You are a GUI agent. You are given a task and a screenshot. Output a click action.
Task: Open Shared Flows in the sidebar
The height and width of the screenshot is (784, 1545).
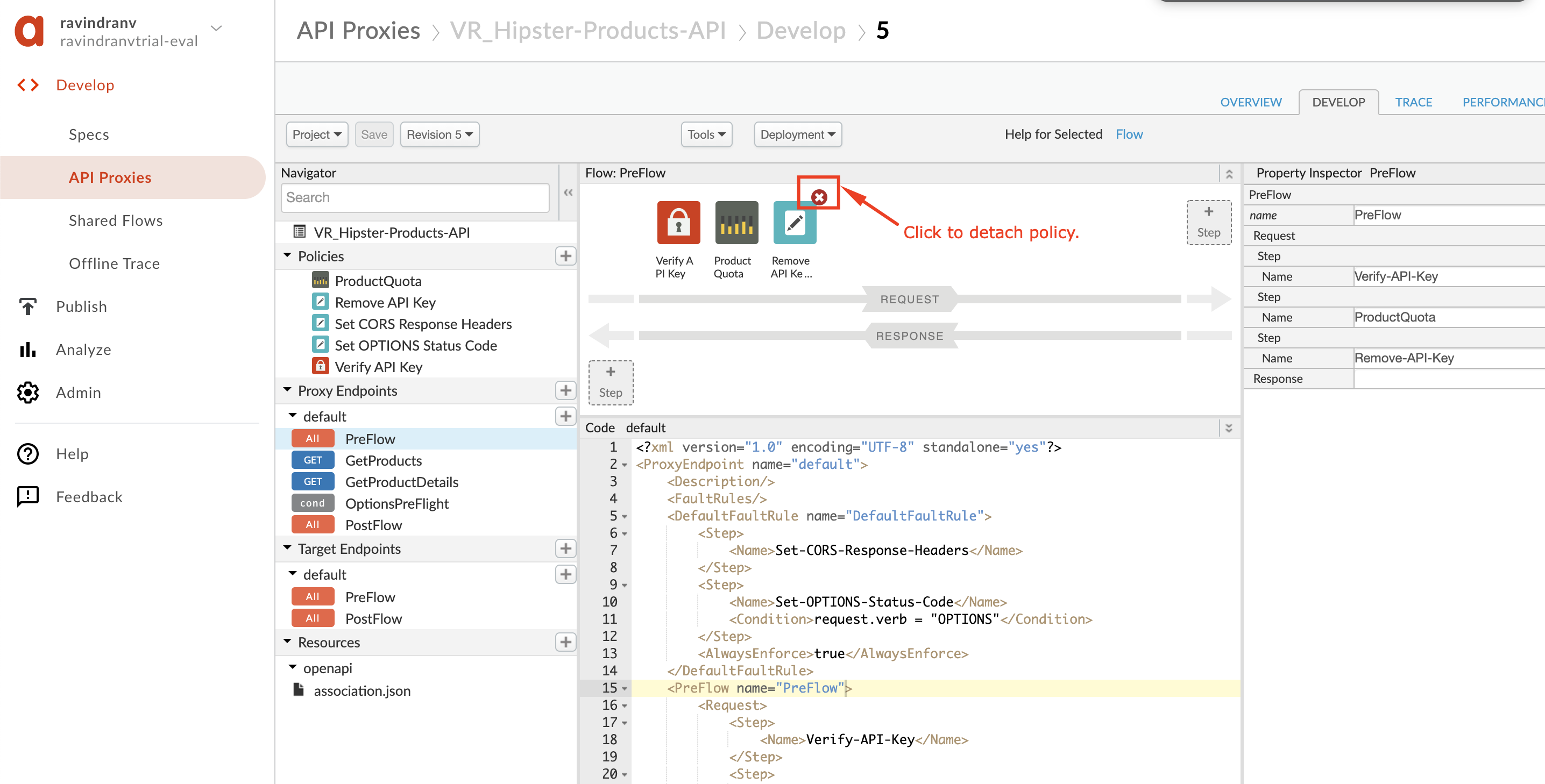[116, 220]
